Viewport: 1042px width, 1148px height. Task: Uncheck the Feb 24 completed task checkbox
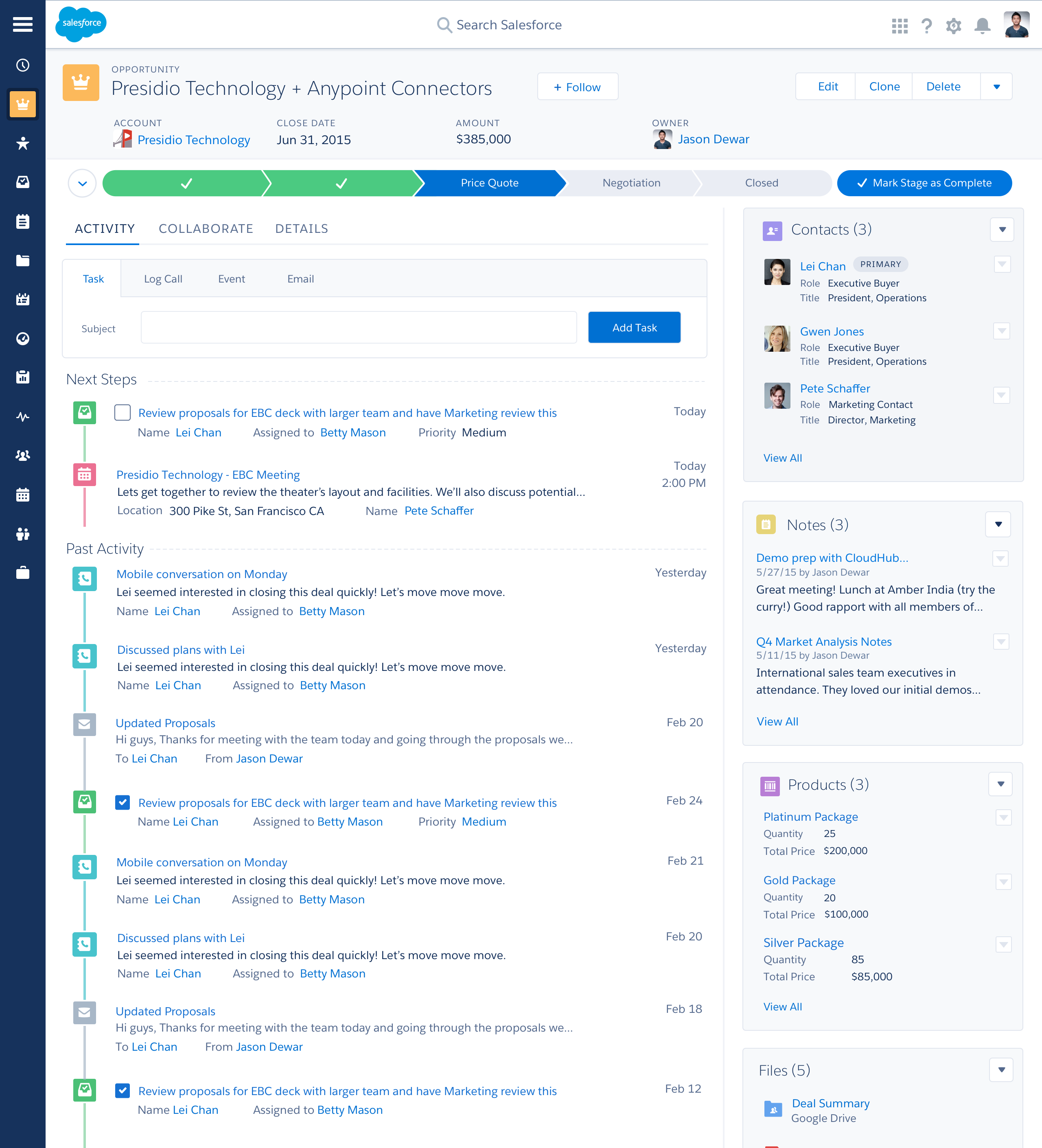coord(123,802)
